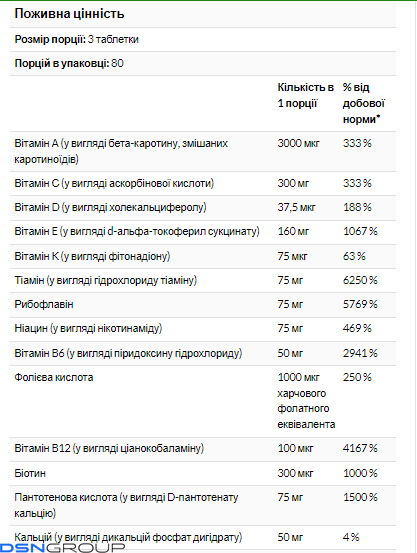This screenshot has width=417, height=553.
Task: Click the Вітамін K 63 % value
Action: click(354, 256)
